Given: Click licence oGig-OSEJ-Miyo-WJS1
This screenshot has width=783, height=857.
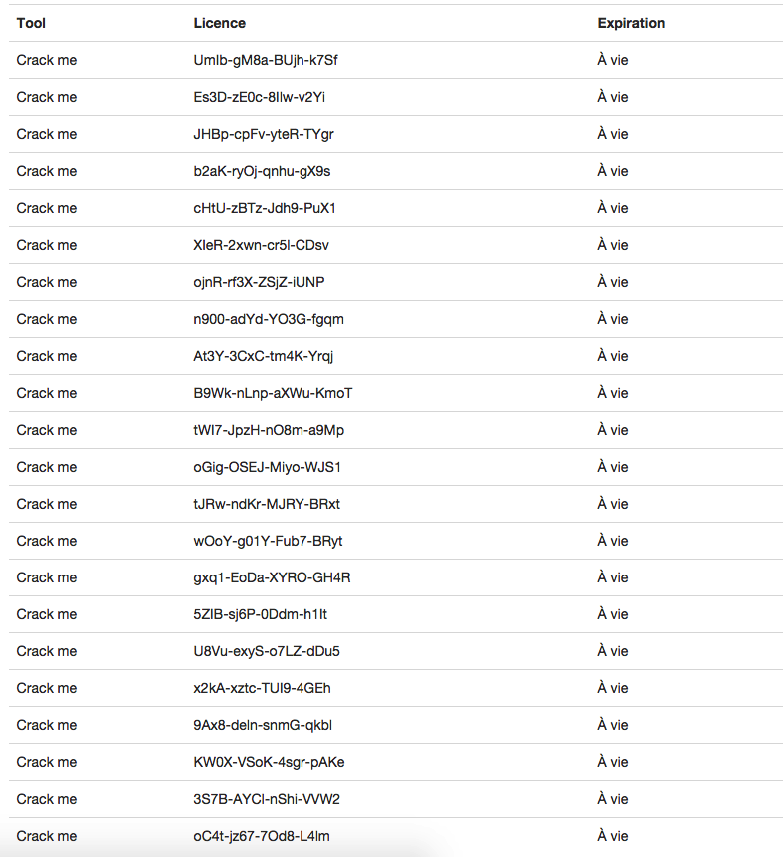Looking at the screenshot, I should click(267, 467).
